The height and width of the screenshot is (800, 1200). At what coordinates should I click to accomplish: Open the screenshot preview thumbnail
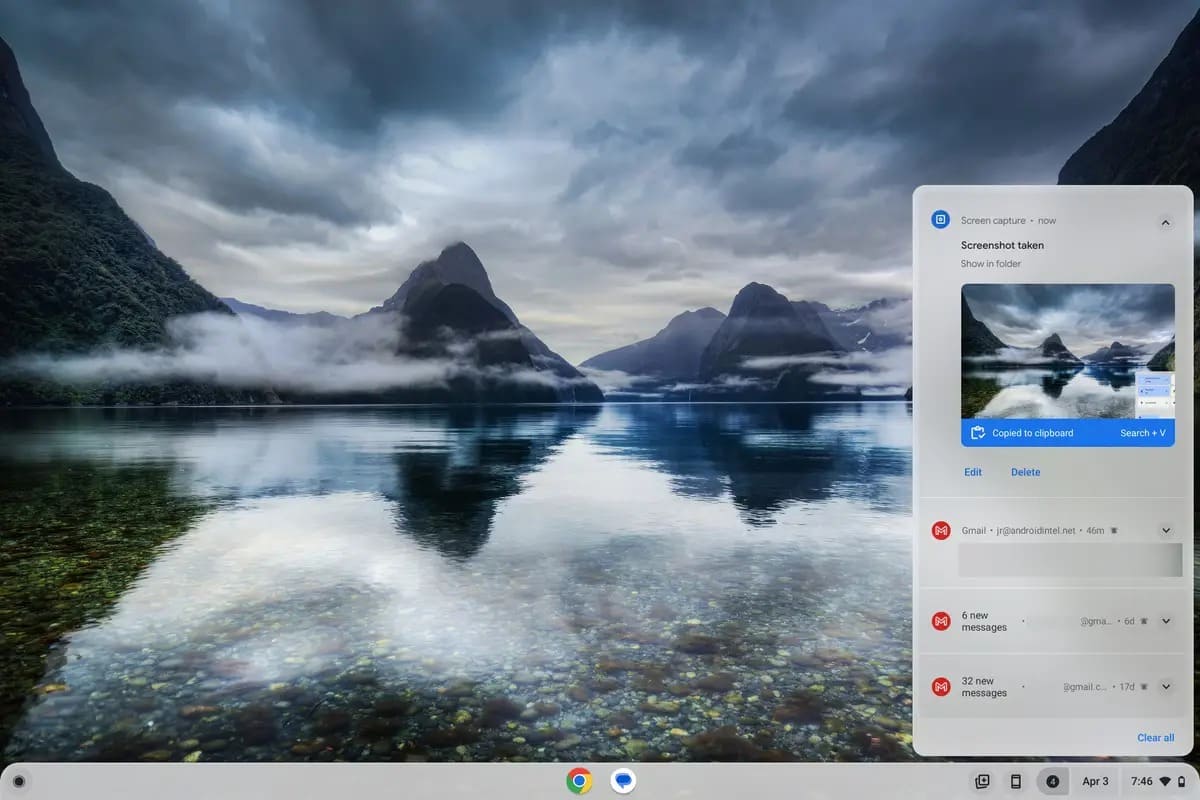coord(1068,351)
